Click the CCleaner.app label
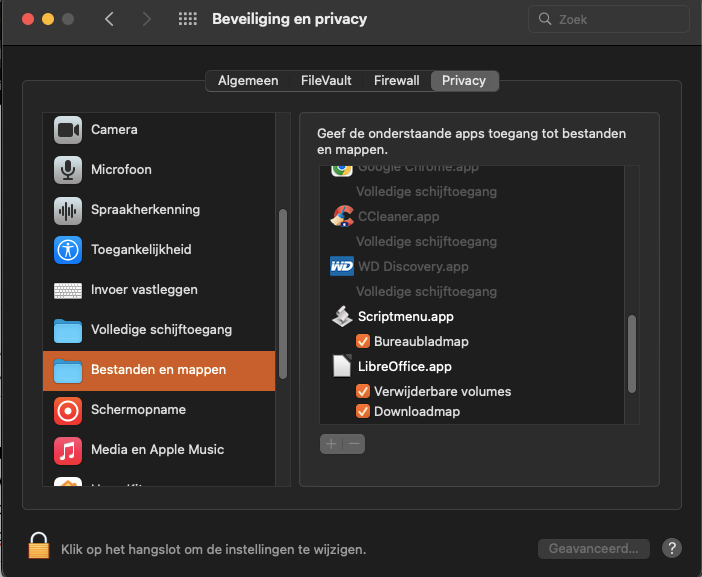Image resolution: width=702 pixels, height=577 pixels. (x=398, y=217)
